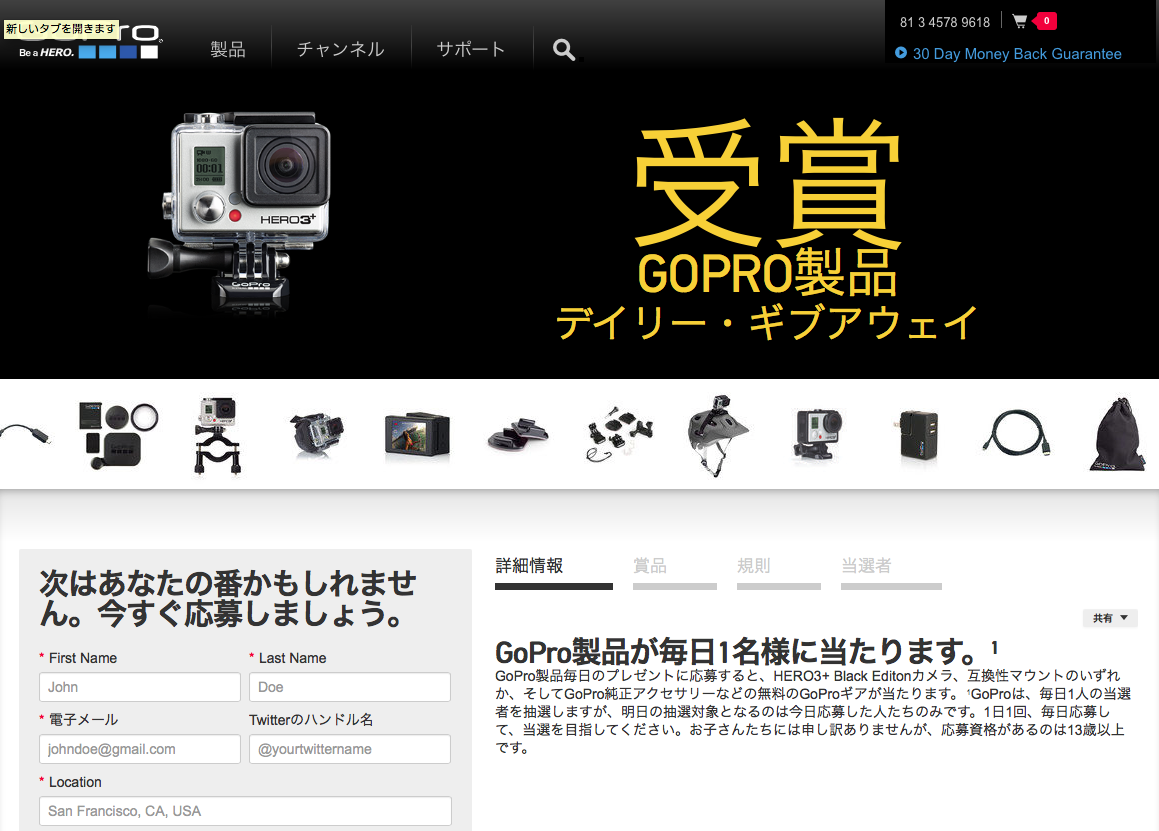Click the "GOPRO製品" banner text
This screenshot has height=831, width=1159.
pos(767,274)
